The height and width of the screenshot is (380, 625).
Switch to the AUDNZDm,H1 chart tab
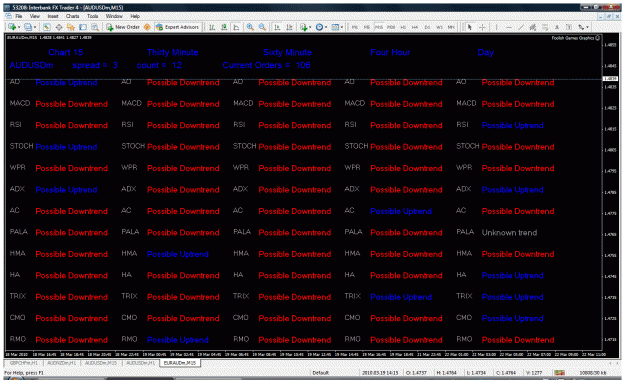tap(61, 363)
